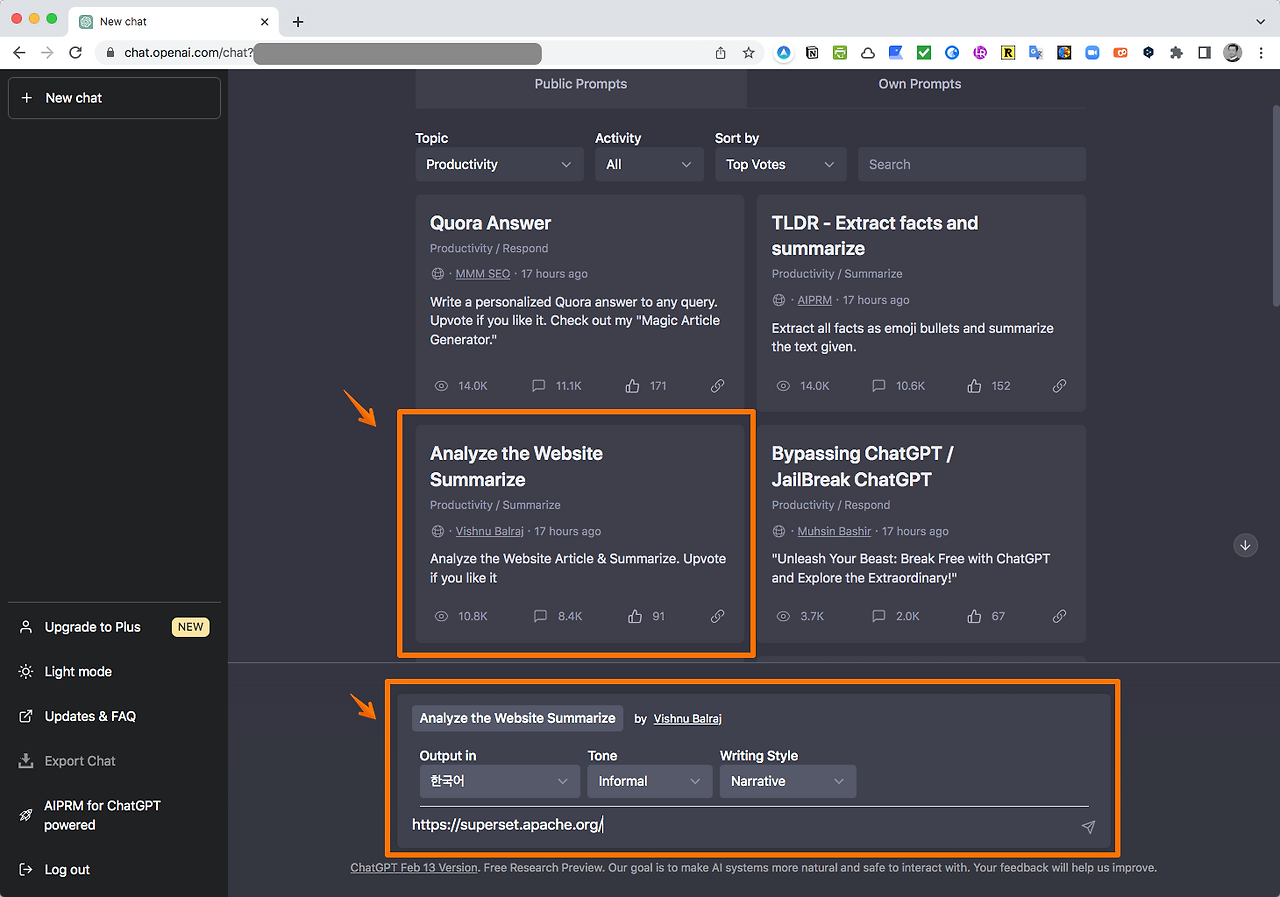
Task: Select the New chat browser tab
Action: click(175, 21)
